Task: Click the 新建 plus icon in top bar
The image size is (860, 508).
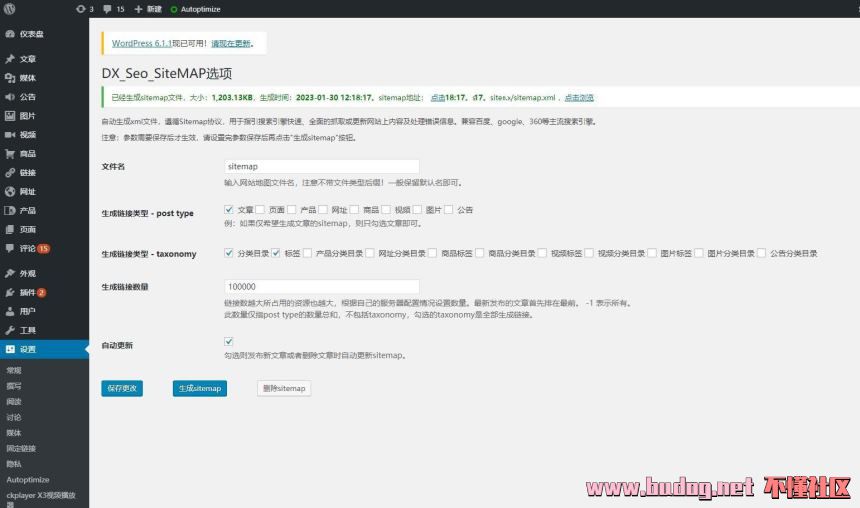Action: [138, 9]
